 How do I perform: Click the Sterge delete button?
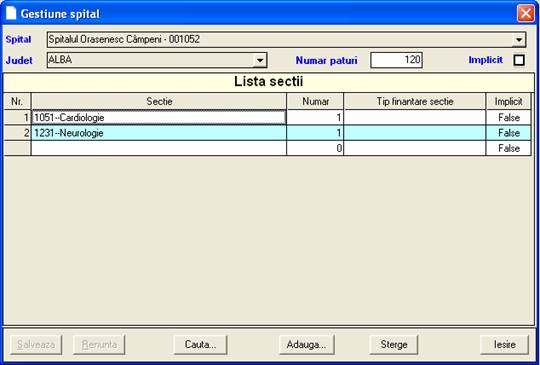pyautogui.click(x=394, y=345)
